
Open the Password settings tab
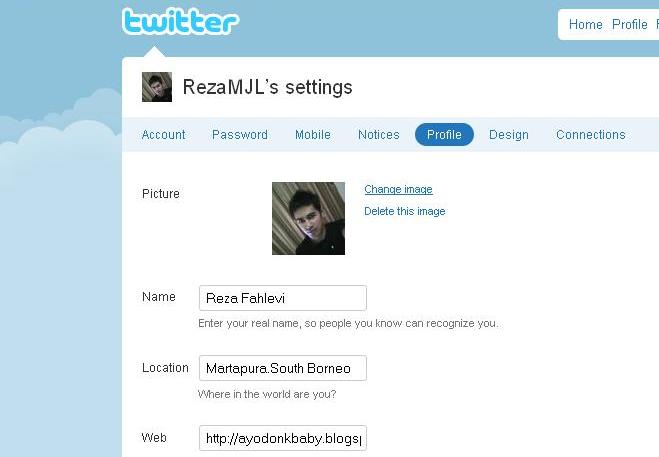(x=240, y=135)
